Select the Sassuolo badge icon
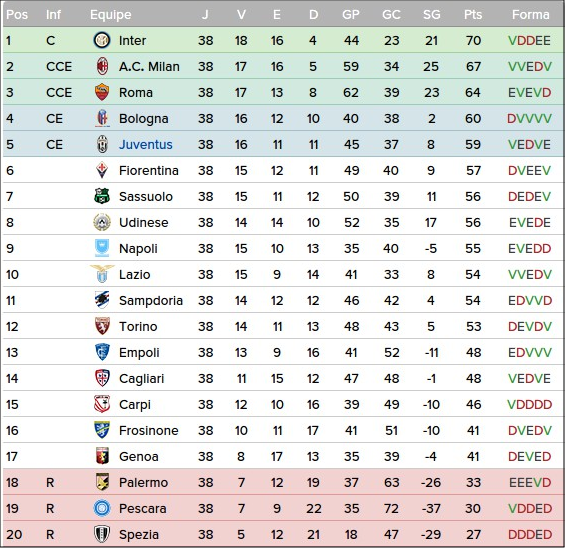The height and width of the screenshot is (548, 565). [102, 196]
